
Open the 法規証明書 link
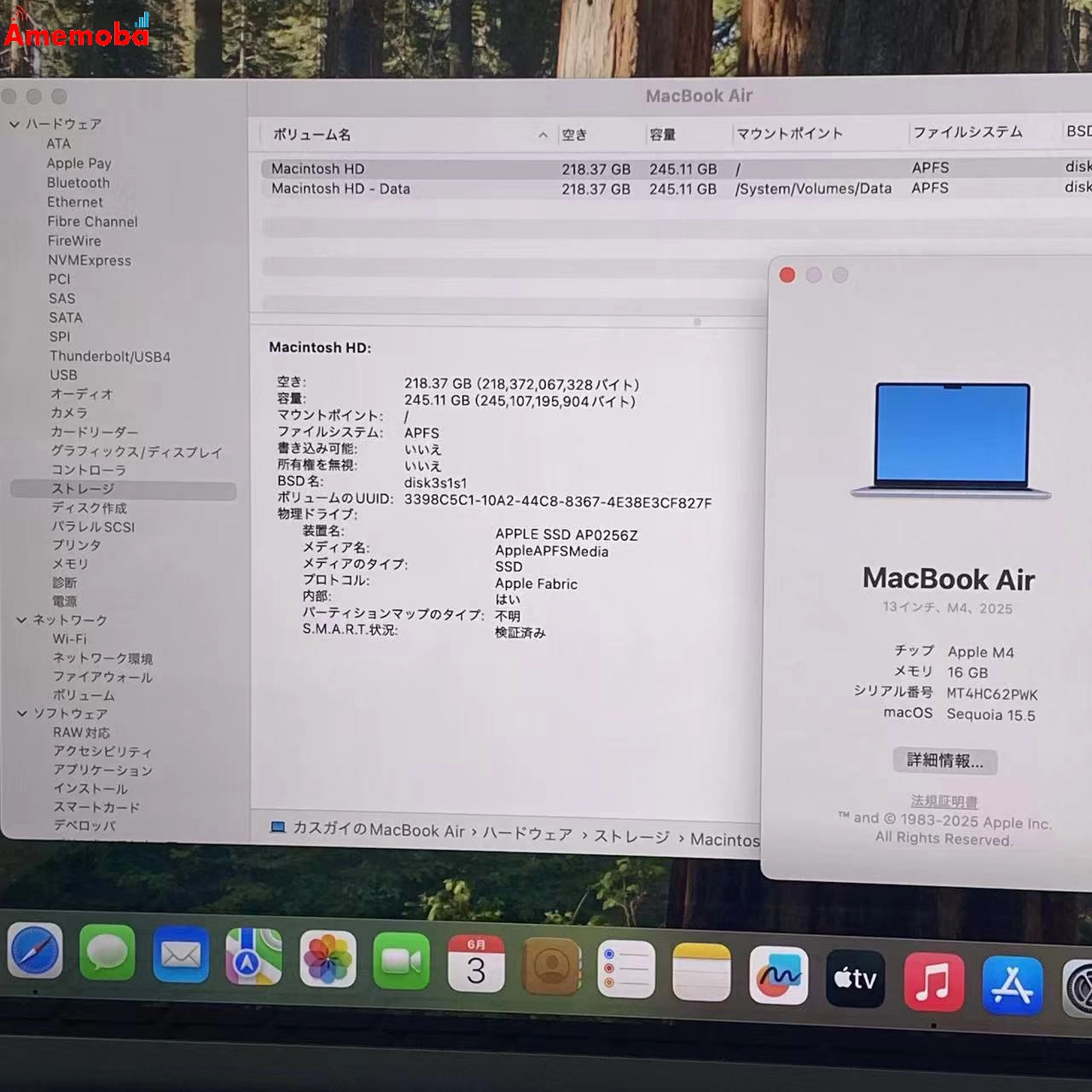tap(944, 800)
